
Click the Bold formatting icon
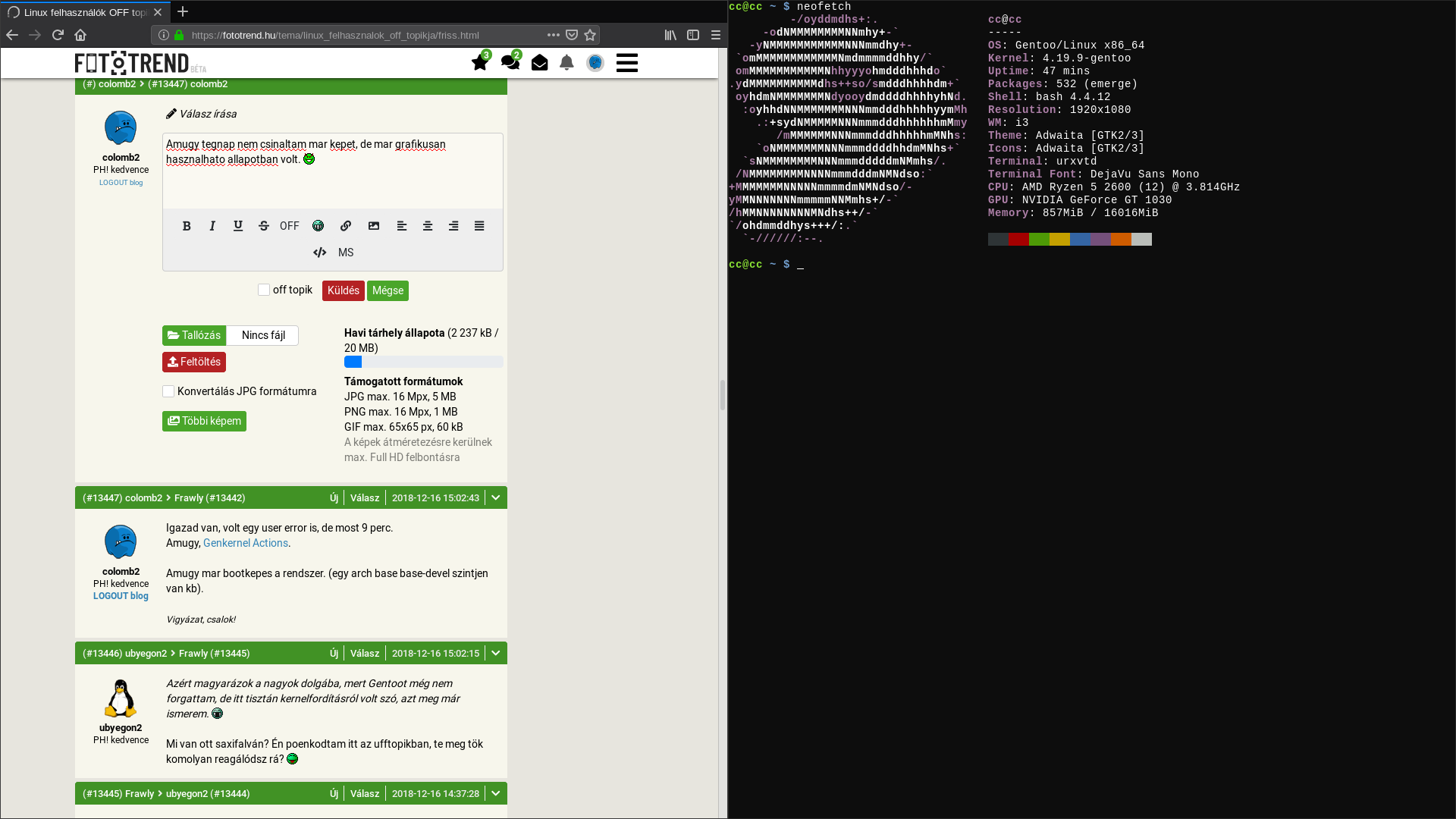pos(187,226)
